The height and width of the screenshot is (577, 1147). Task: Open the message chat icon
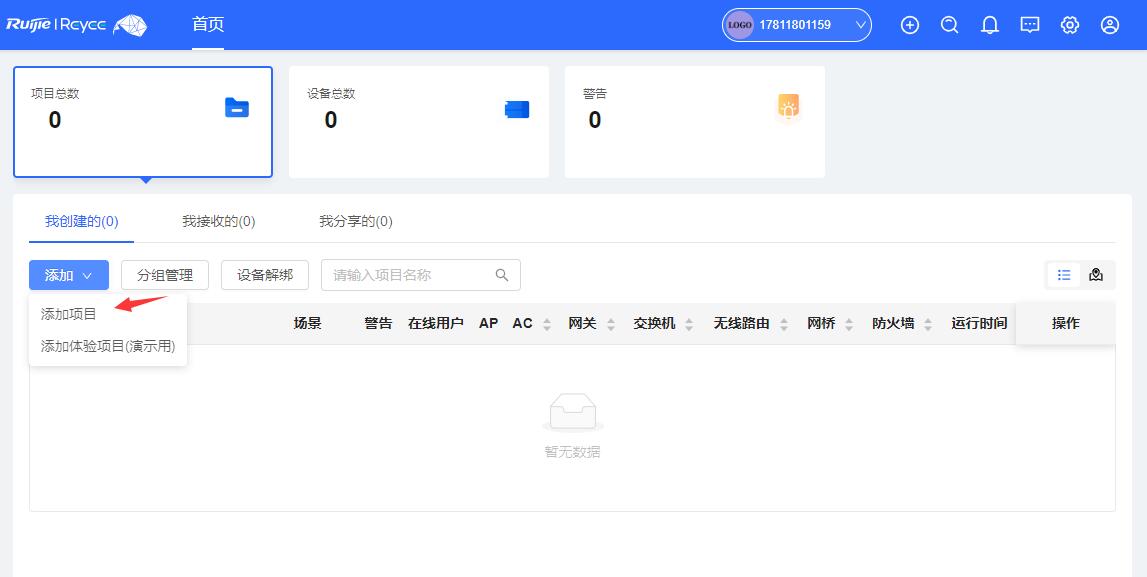[x=1030, y=25]
